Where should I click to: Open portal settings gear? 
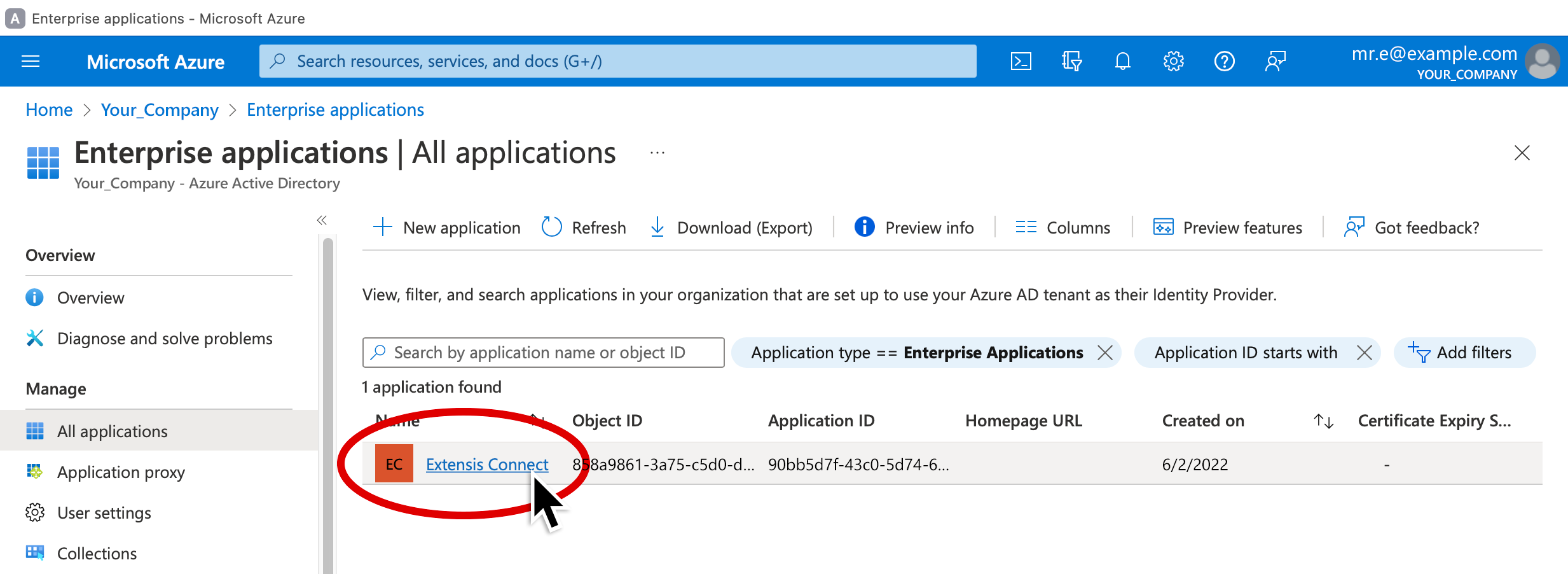coord(1173,61)
